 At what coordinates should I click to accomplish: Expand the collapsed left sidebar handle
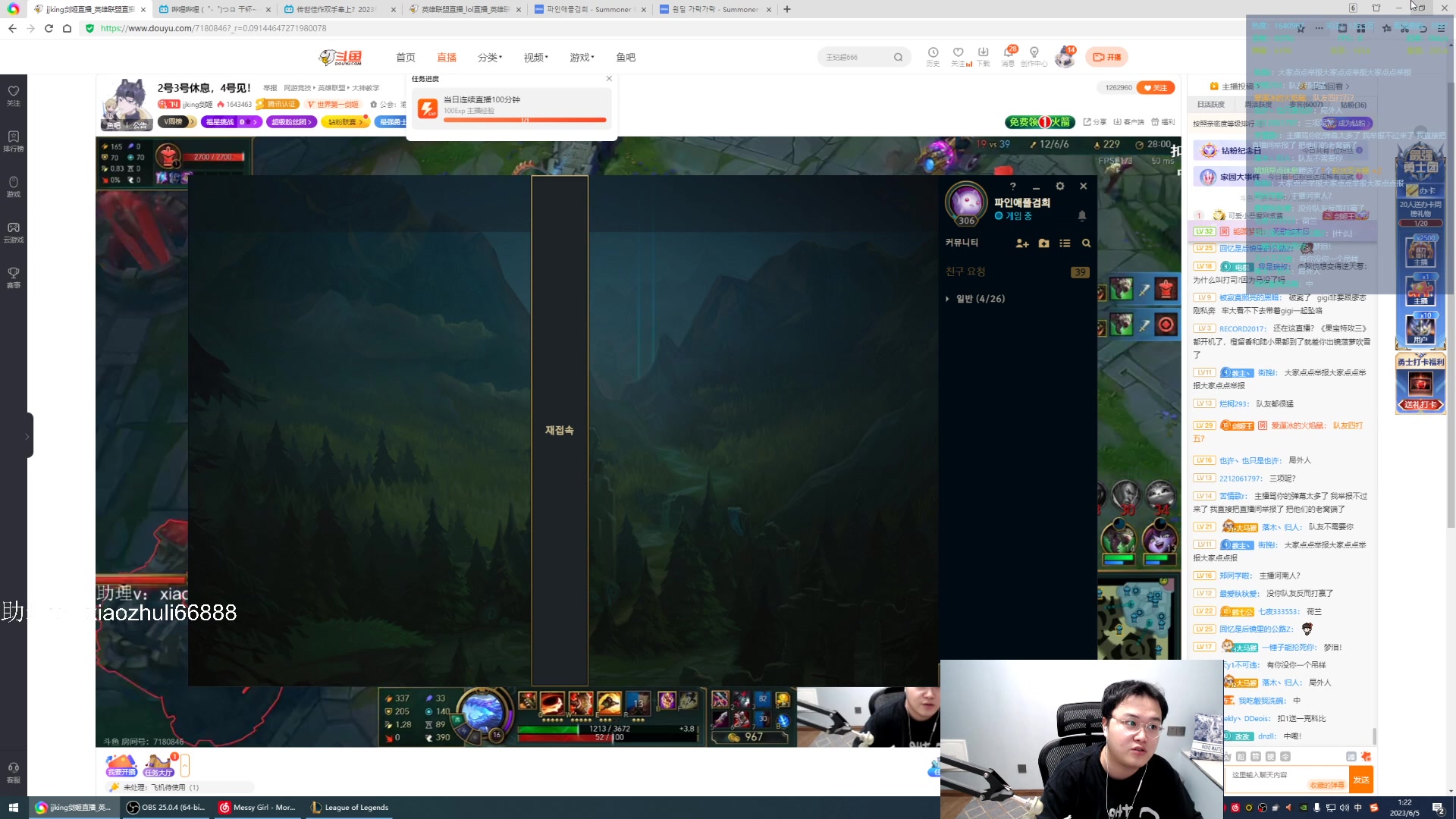pos(27,436)
